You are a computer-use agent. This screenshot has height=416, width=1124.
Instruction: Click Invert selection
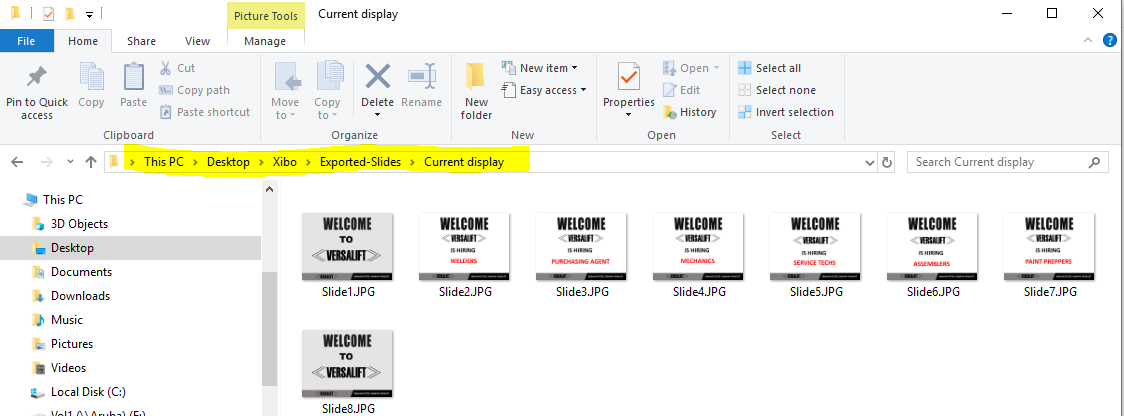[786, 112]
